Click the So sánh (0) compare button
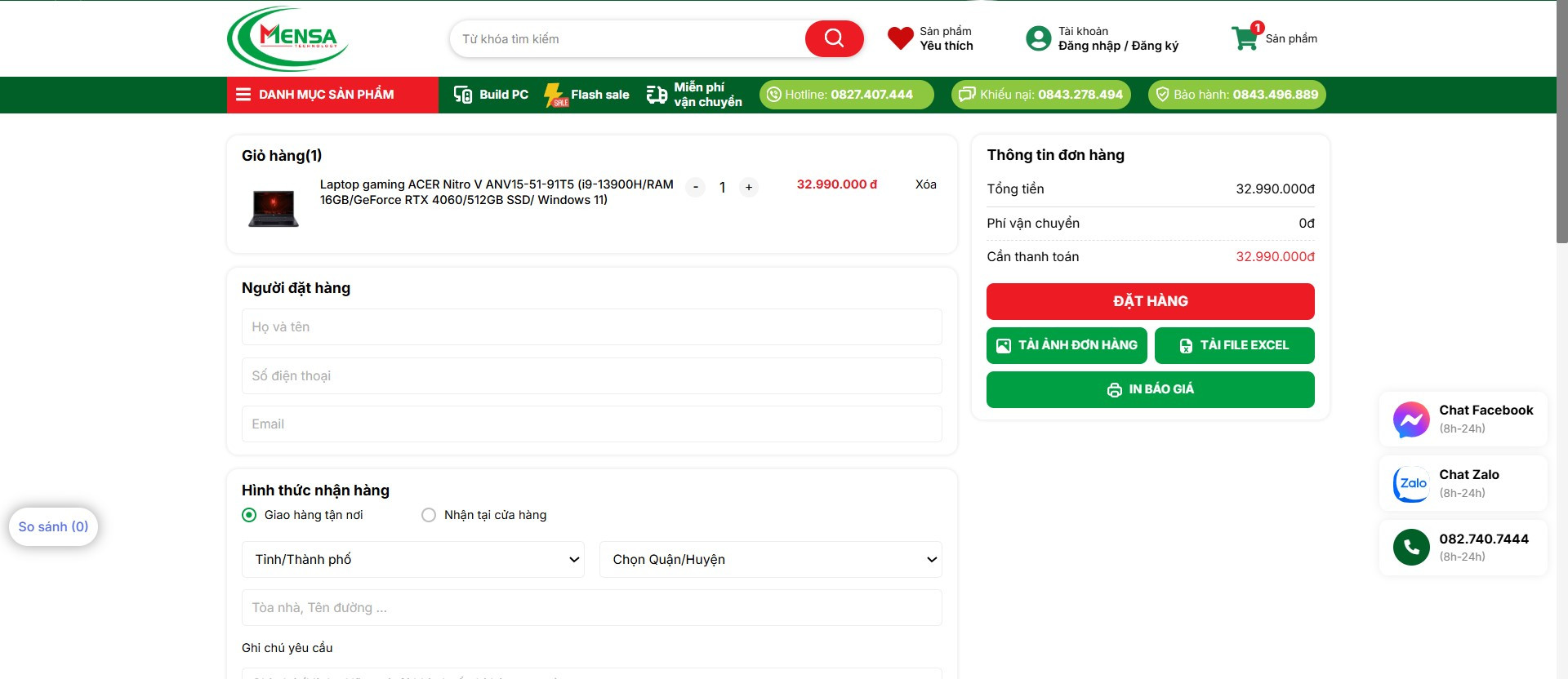The image size is (1568, 679). click(x=54, y=527)
